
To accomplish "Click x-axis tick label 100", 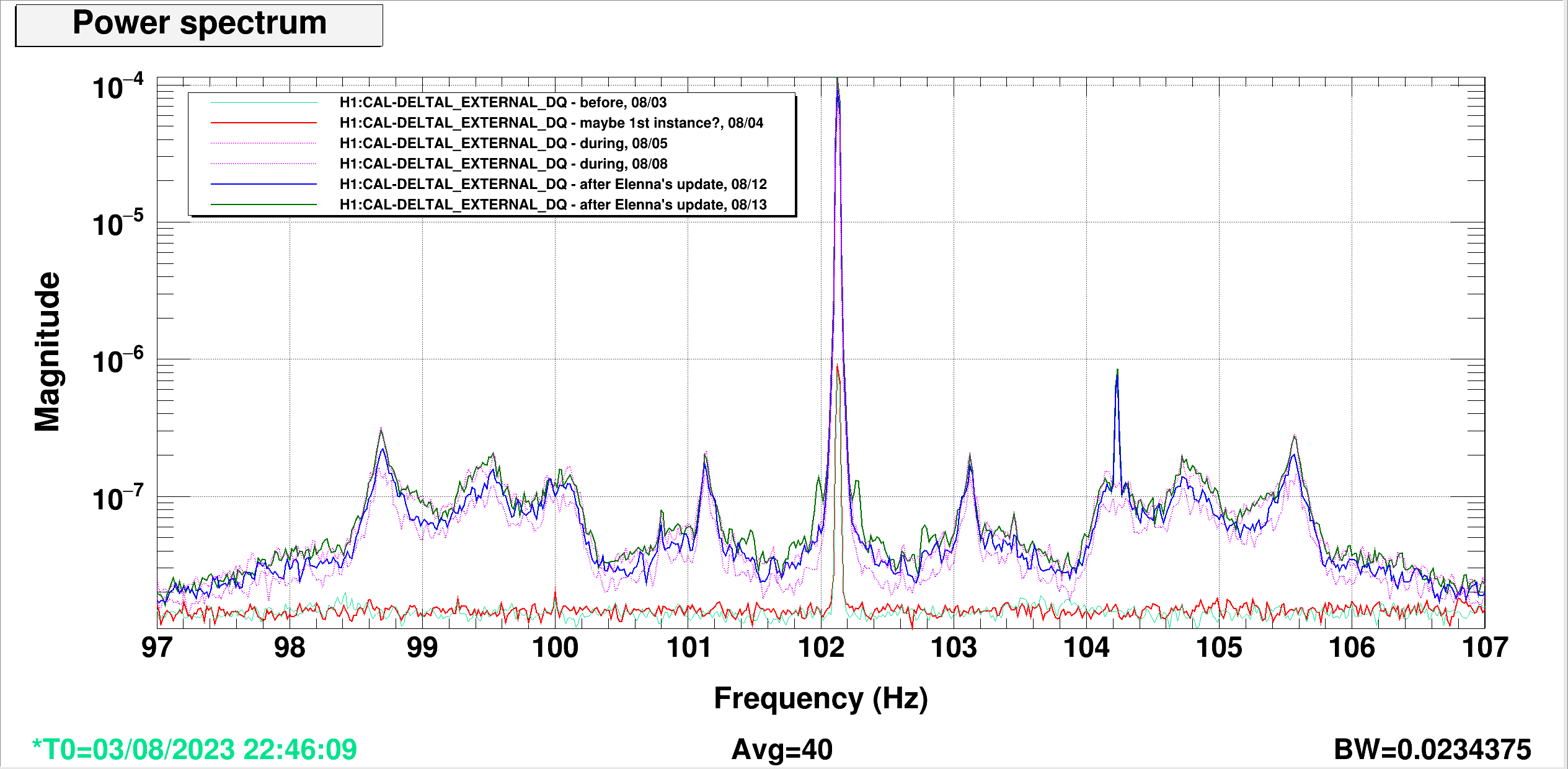I will coord(555,648).
